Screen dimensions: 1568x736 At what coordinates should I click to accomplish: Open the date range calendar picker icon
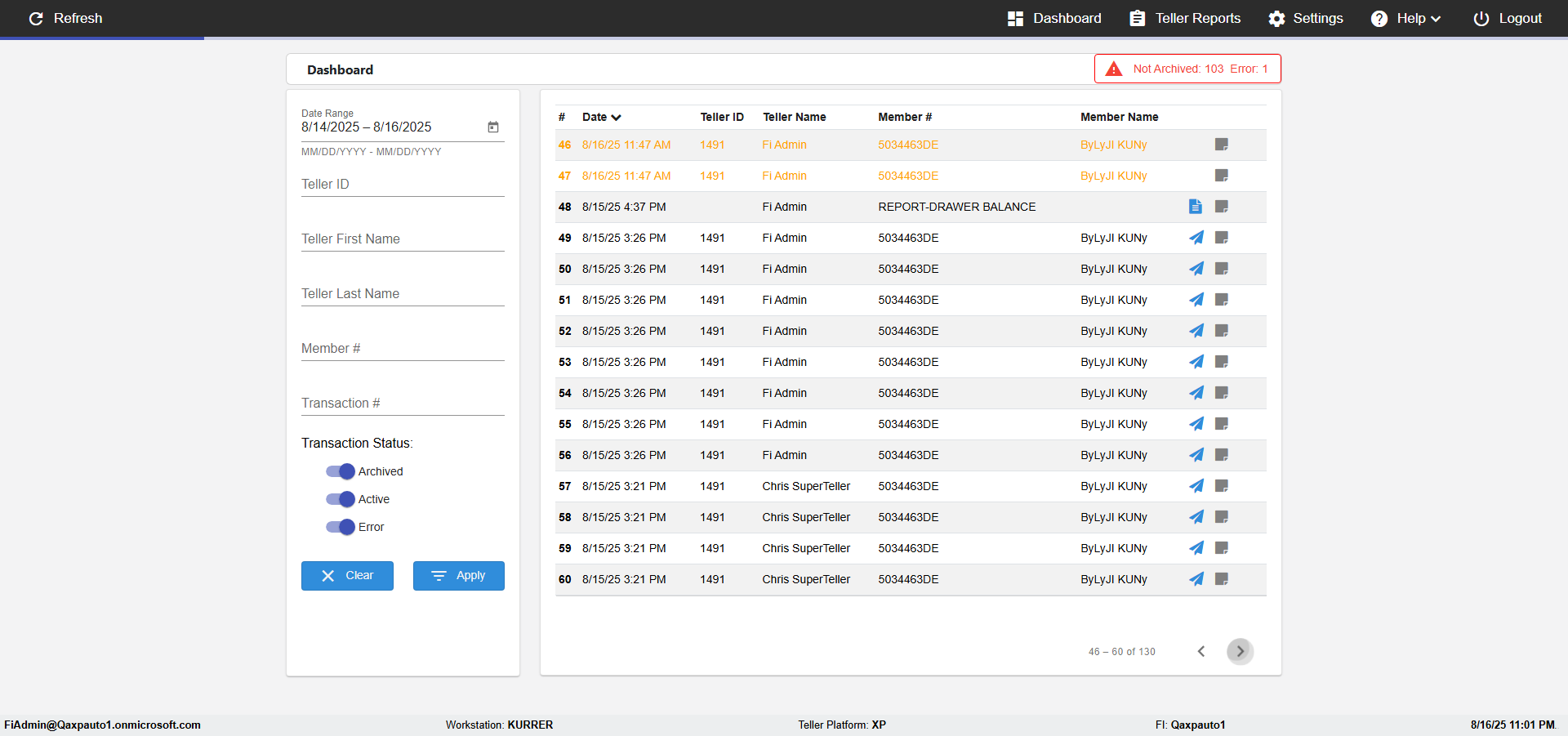[493, 127]
